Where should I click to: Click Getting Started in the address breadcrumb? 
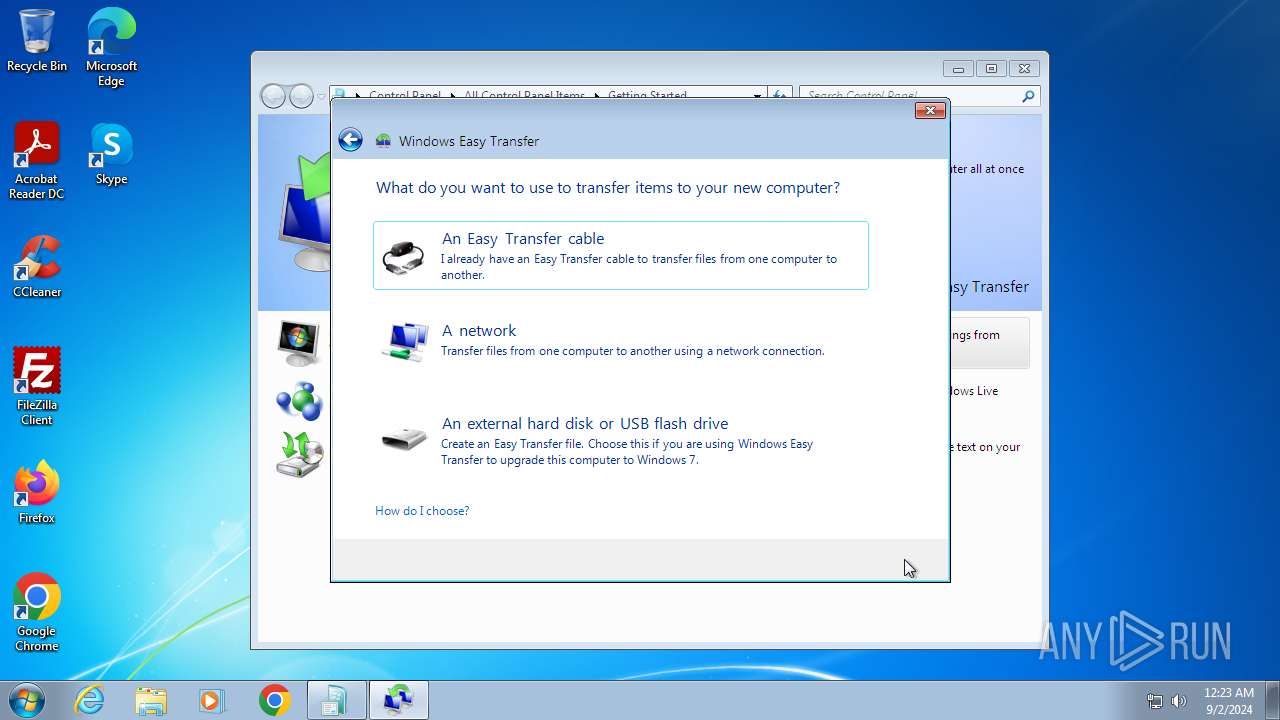[647, 96]
